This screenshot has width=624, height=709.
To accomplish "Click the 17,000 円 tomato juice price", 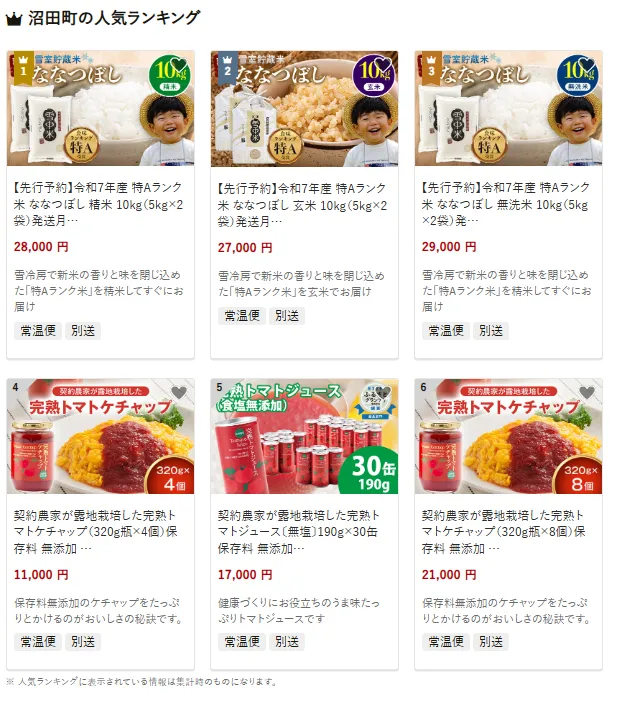I will tap(245, 575).
